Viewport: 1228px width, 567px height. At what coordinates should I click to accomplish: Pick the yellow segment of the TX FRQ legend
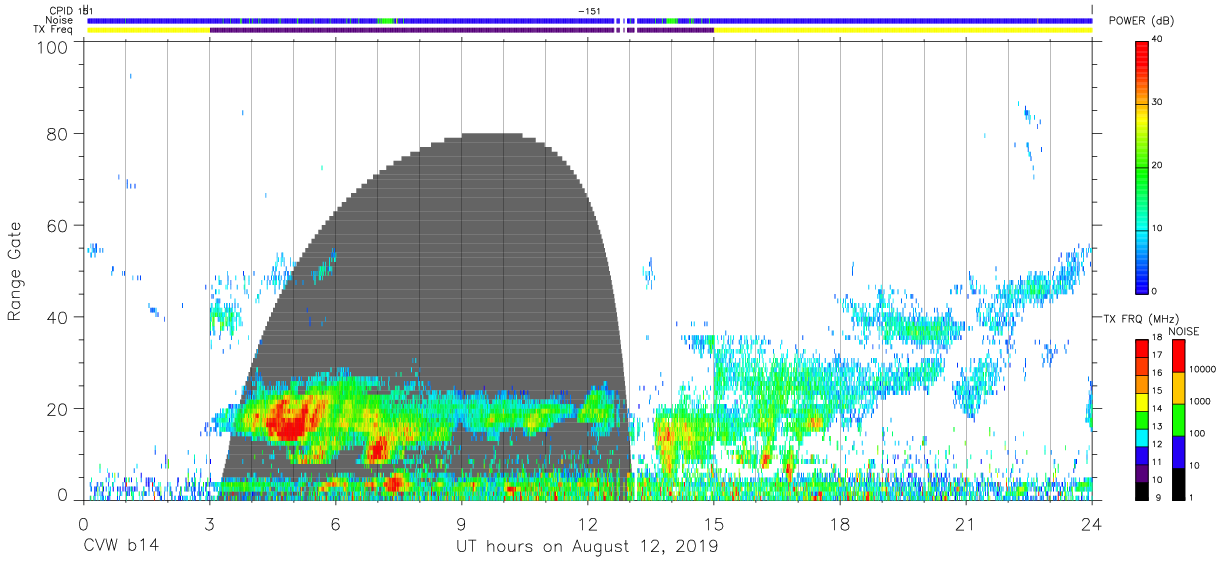(x=1142, y=402)
